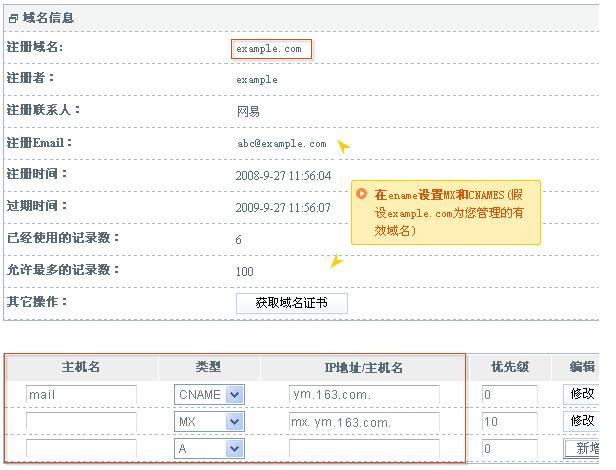
Task: Click the contact name 网易
Action: [248, 112]
